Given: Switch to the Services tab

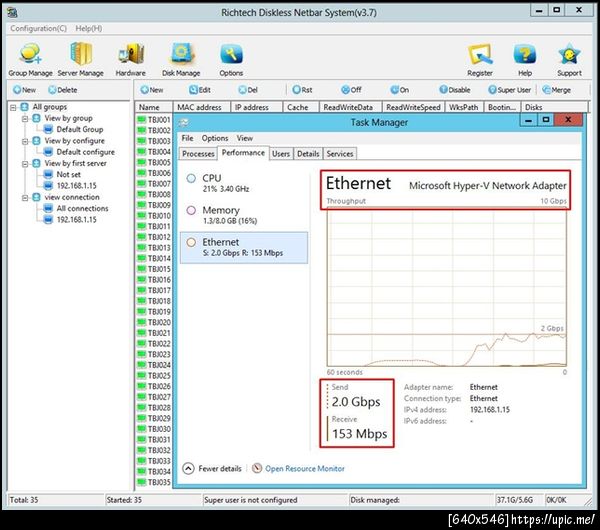Looking at the screenshot, I should coord(340,154).
